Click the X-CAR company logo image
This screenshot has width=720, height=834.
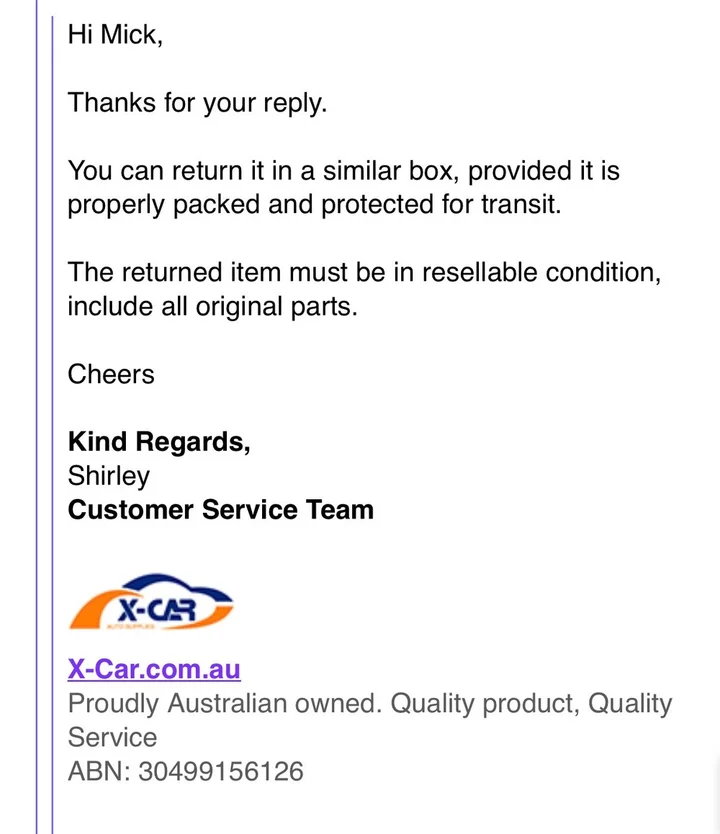pos(151,602)
